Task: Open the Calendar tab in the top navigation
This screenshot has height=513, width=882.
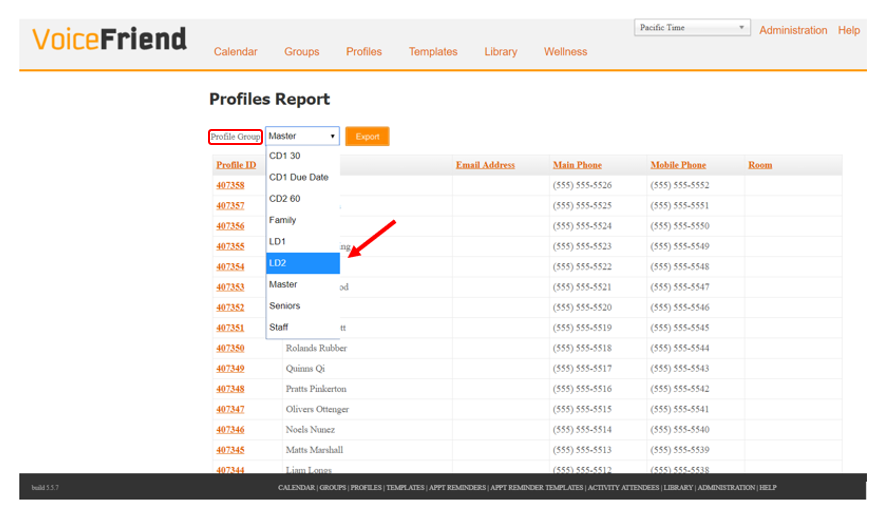Action: [235, 52]
